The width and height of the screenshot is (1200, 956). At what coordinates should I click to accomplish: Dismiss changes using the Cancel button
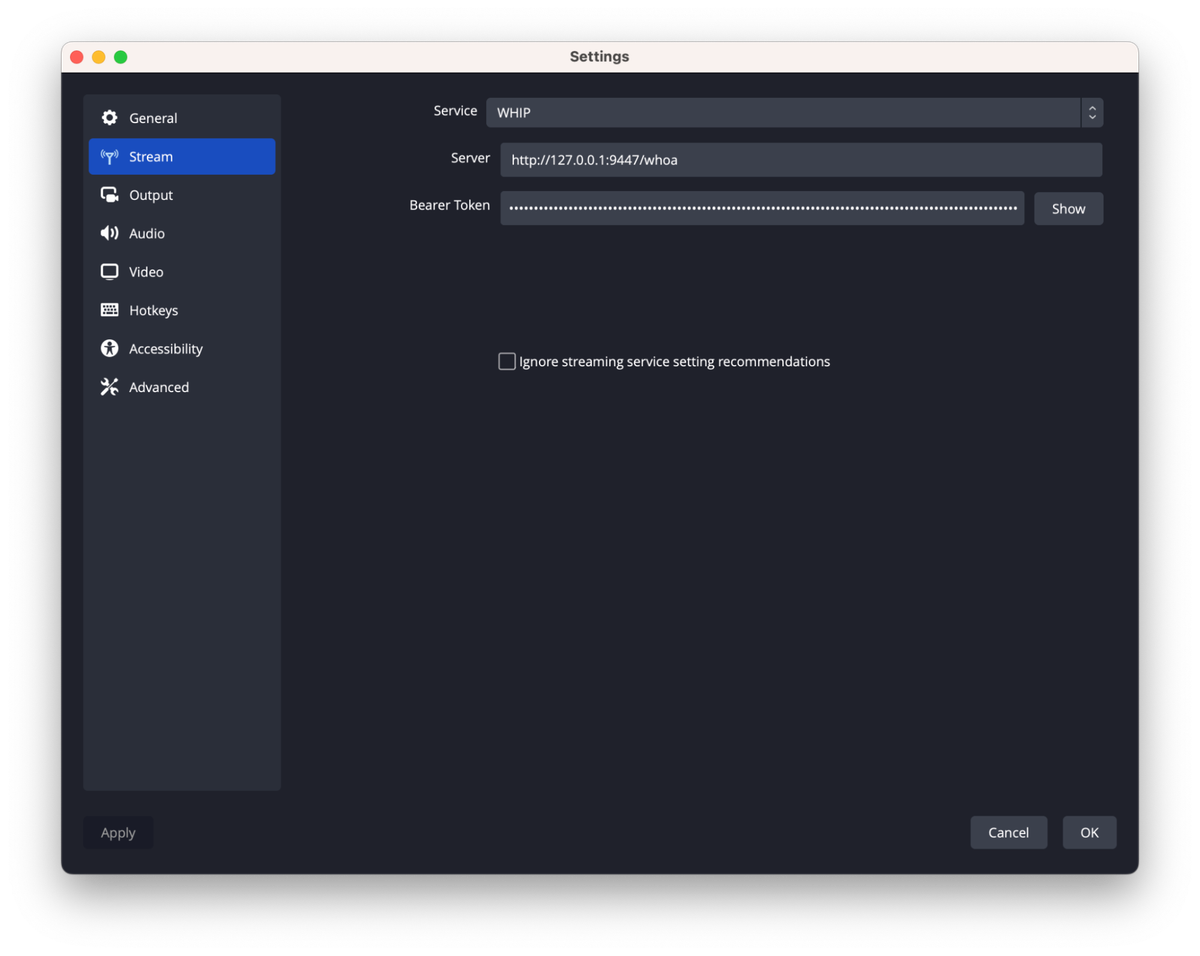(1008, 832)
